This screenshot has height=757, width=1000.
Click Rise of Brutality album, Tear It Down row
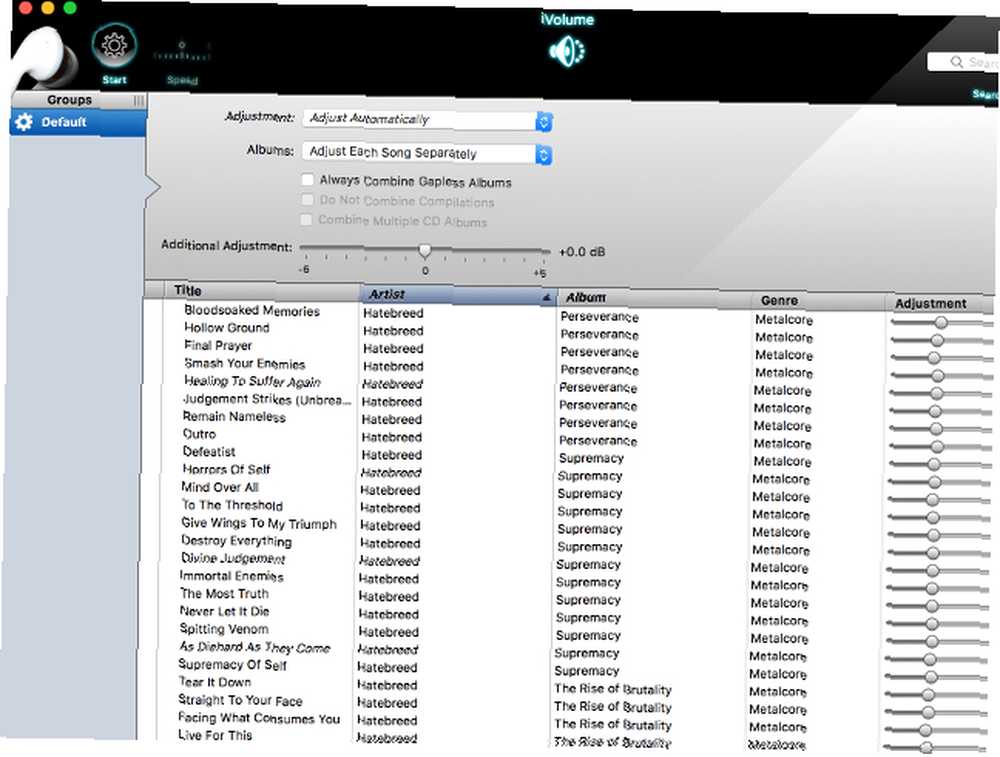point(613,689)
